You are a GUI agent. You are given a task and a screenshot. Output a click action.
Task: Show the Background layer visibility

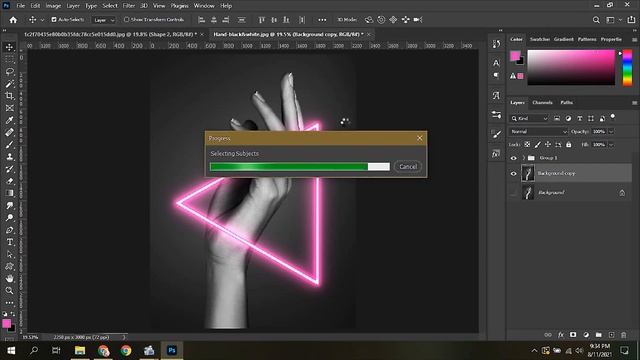point(513,193)
